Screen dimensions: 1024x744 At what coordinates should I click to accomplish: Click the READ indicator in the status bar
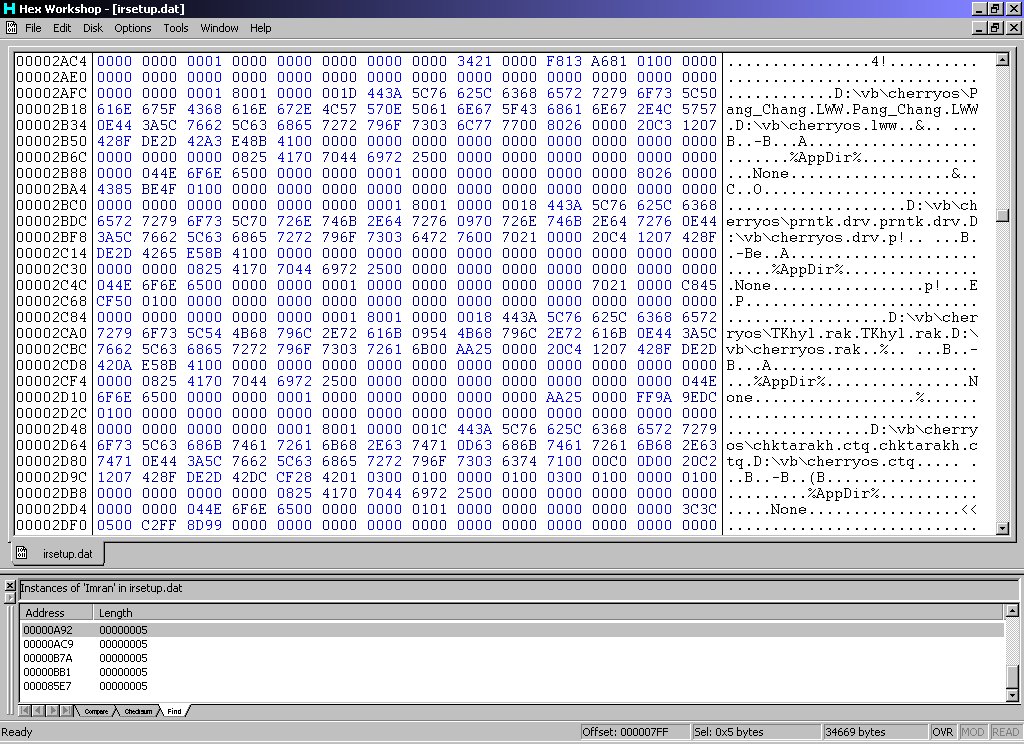tap(1005, 732)
